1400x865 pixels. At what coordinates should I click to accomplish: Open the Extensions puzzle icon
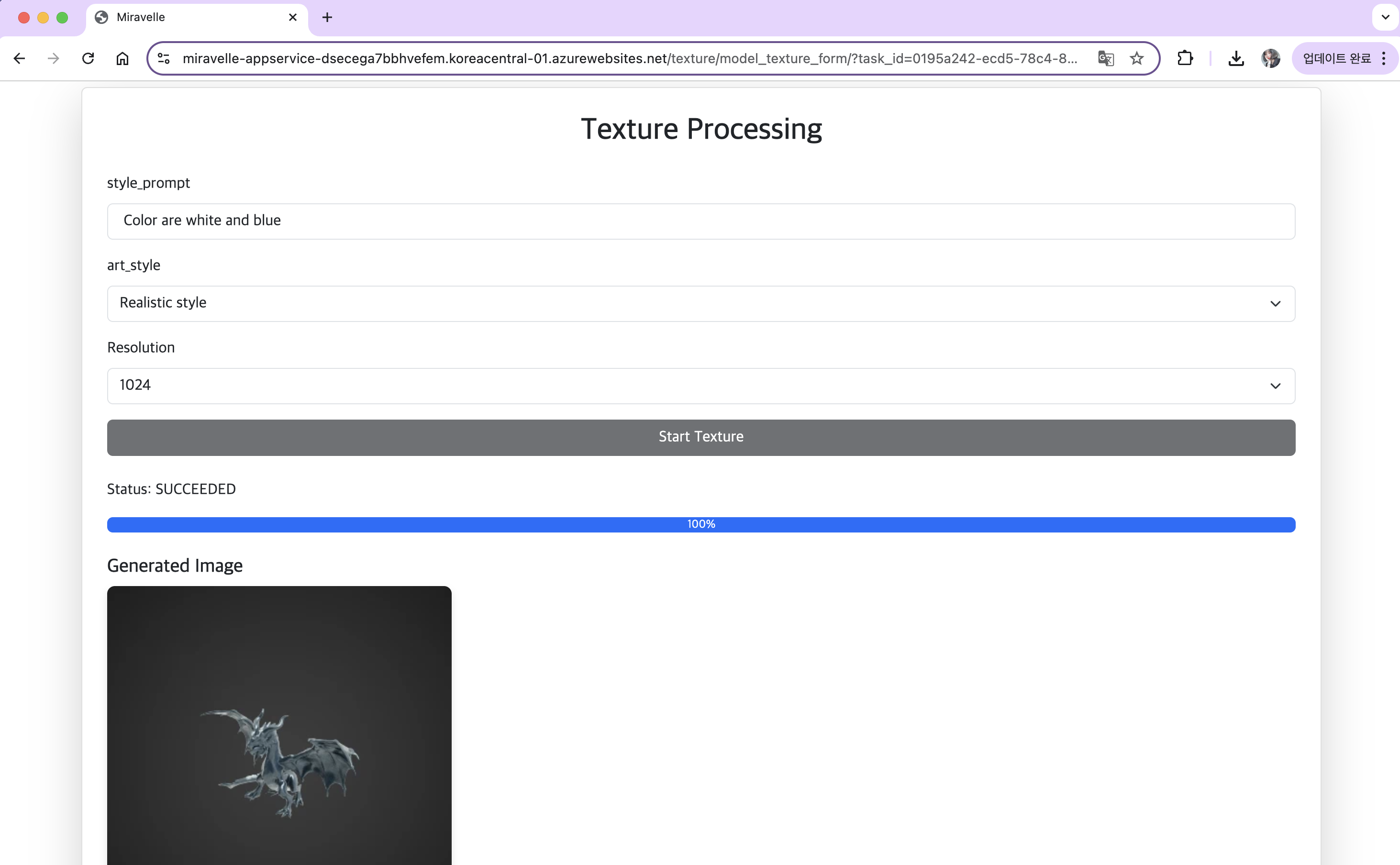pyautogui.click(x=1185, y=58)
